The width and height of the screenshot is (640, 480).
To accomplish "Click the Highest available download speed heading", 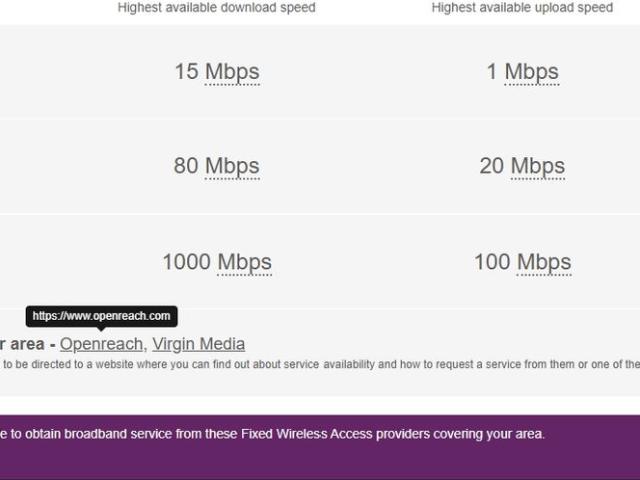I will pos(216,8).
